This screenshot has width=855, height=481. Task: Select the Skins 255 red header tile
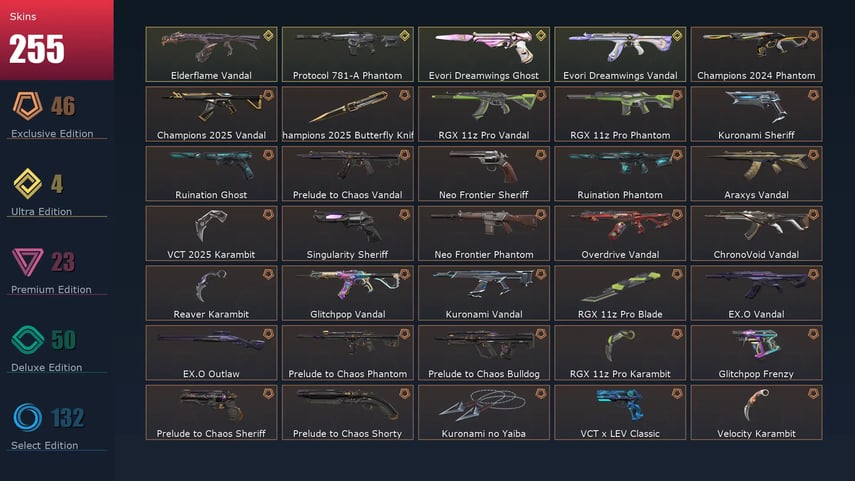click(x=57, y=40)
